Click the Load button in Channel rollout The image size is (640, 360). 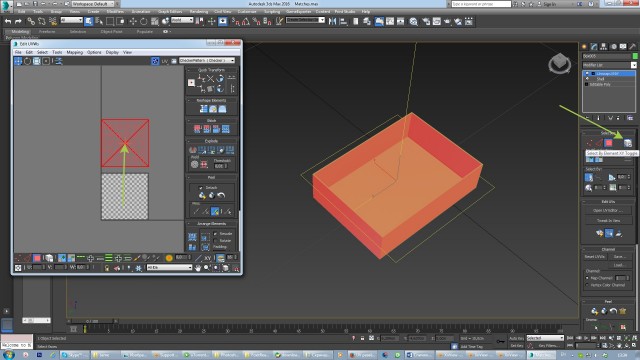click(x=620, y=265)
